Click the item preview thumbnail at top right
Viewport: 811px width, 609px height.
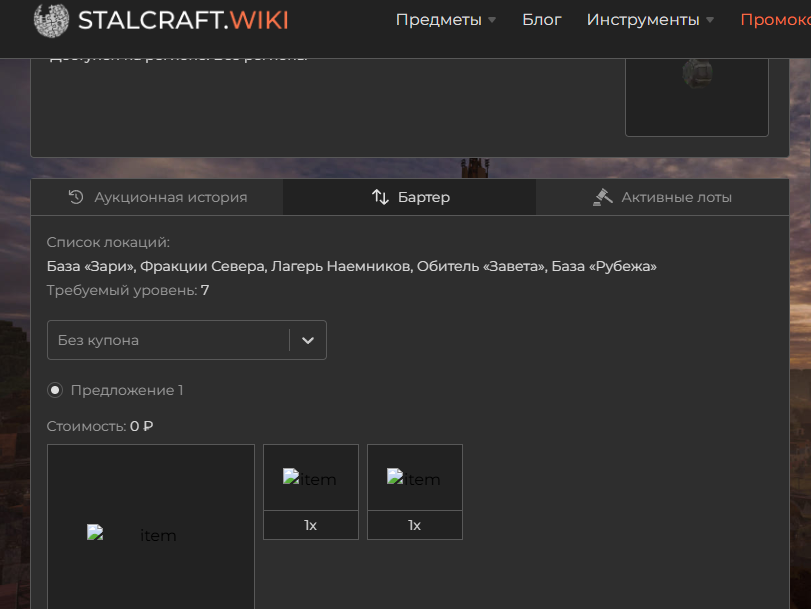(x=696, y=74)
